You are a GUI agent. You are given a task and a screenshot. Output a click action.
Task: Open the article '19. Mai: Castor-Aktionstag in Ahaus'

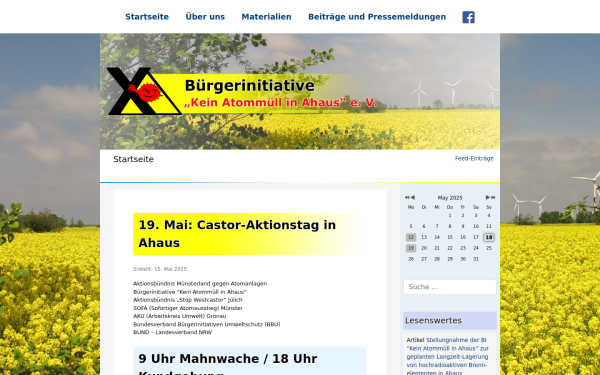tap(237, 234)
